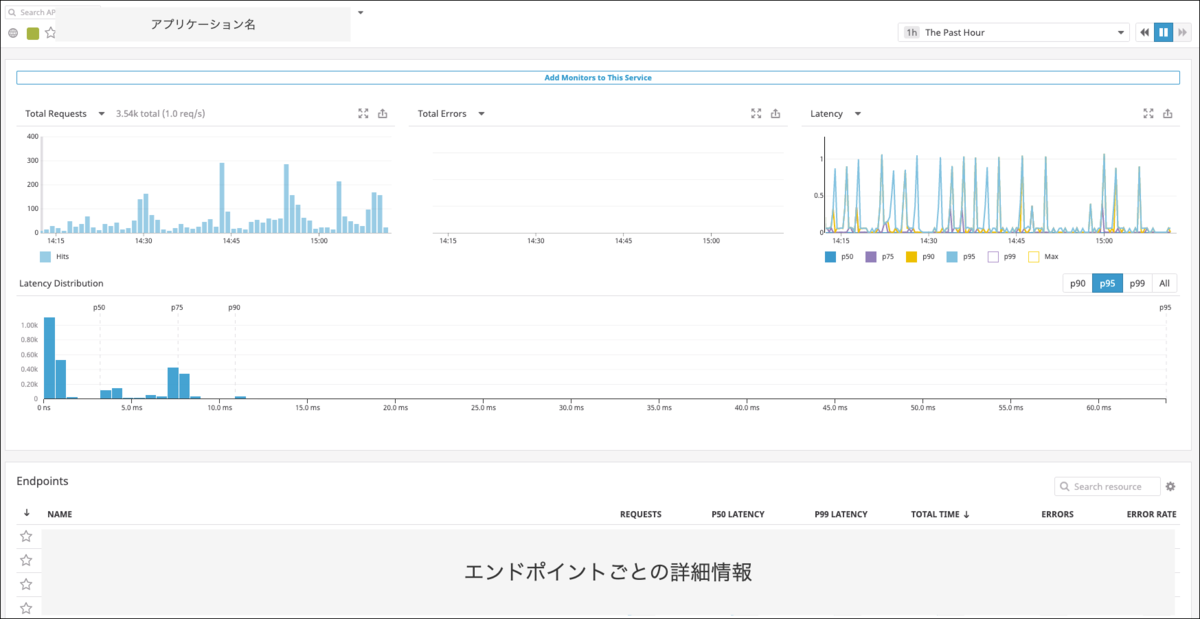Select the p99 latency distribution option
The height and width of the screenshot is (619, 1200).
pyautogui.click(x=1137, y=284)
